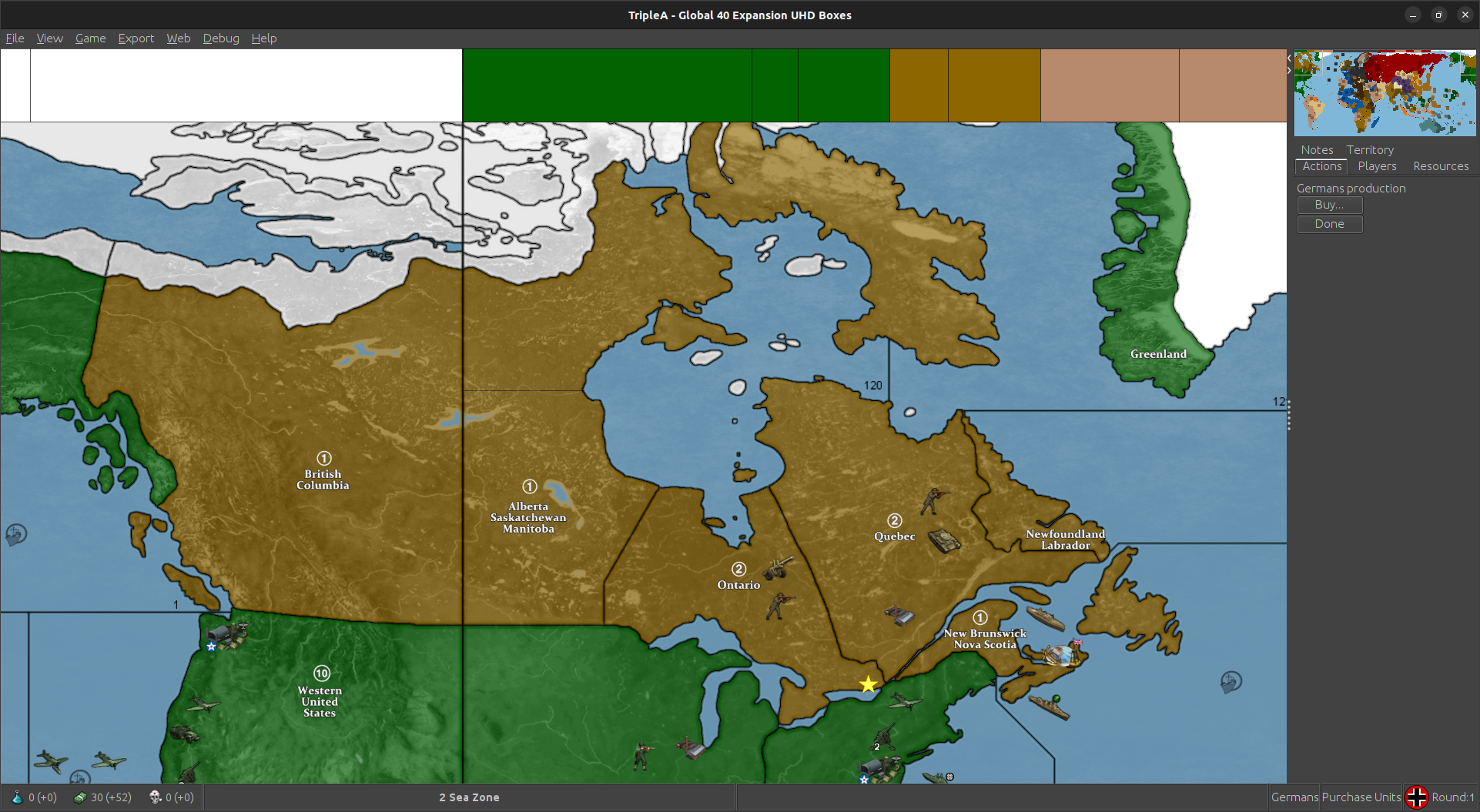The width and height of the screenshot is (1480, 812).
Task: Click the Done button
Action: 1330,224
